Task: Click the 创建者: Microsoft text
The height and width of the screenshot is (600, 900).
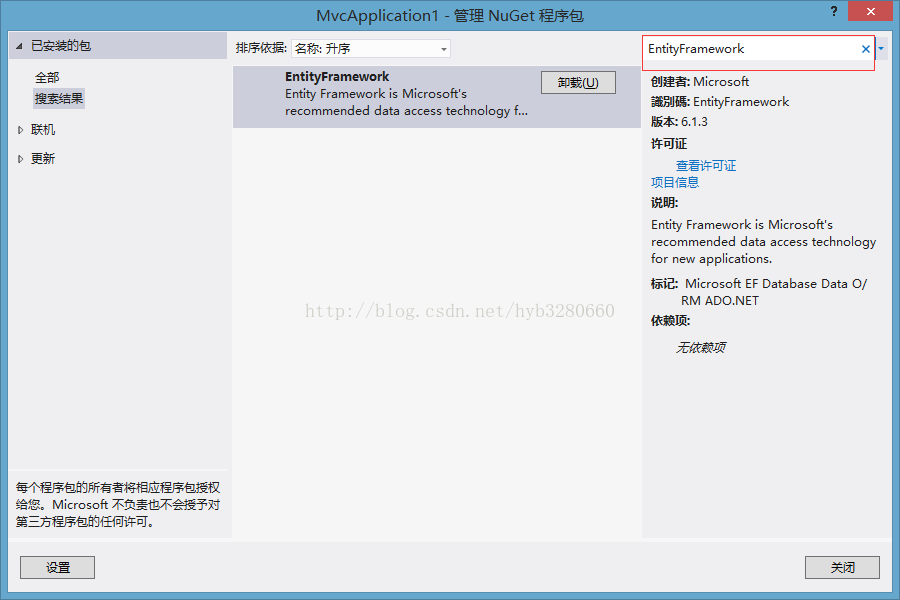Action: 700,82
